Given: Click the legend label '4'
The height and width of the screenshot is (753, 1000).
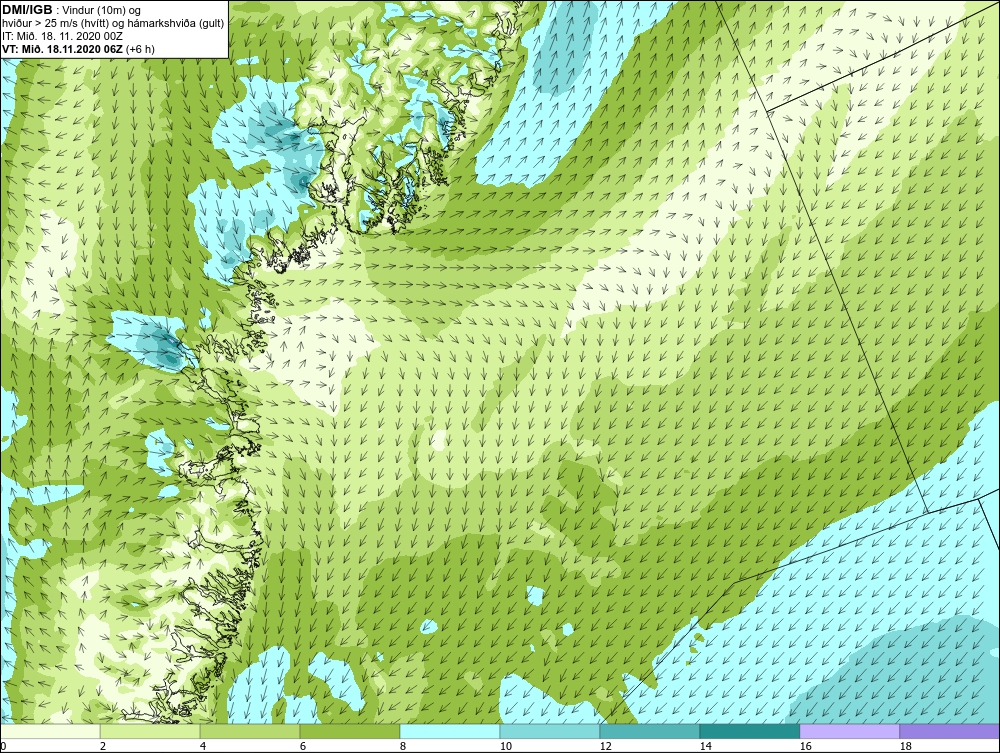Looking at the screenshot, I should [x=203, y=746].
